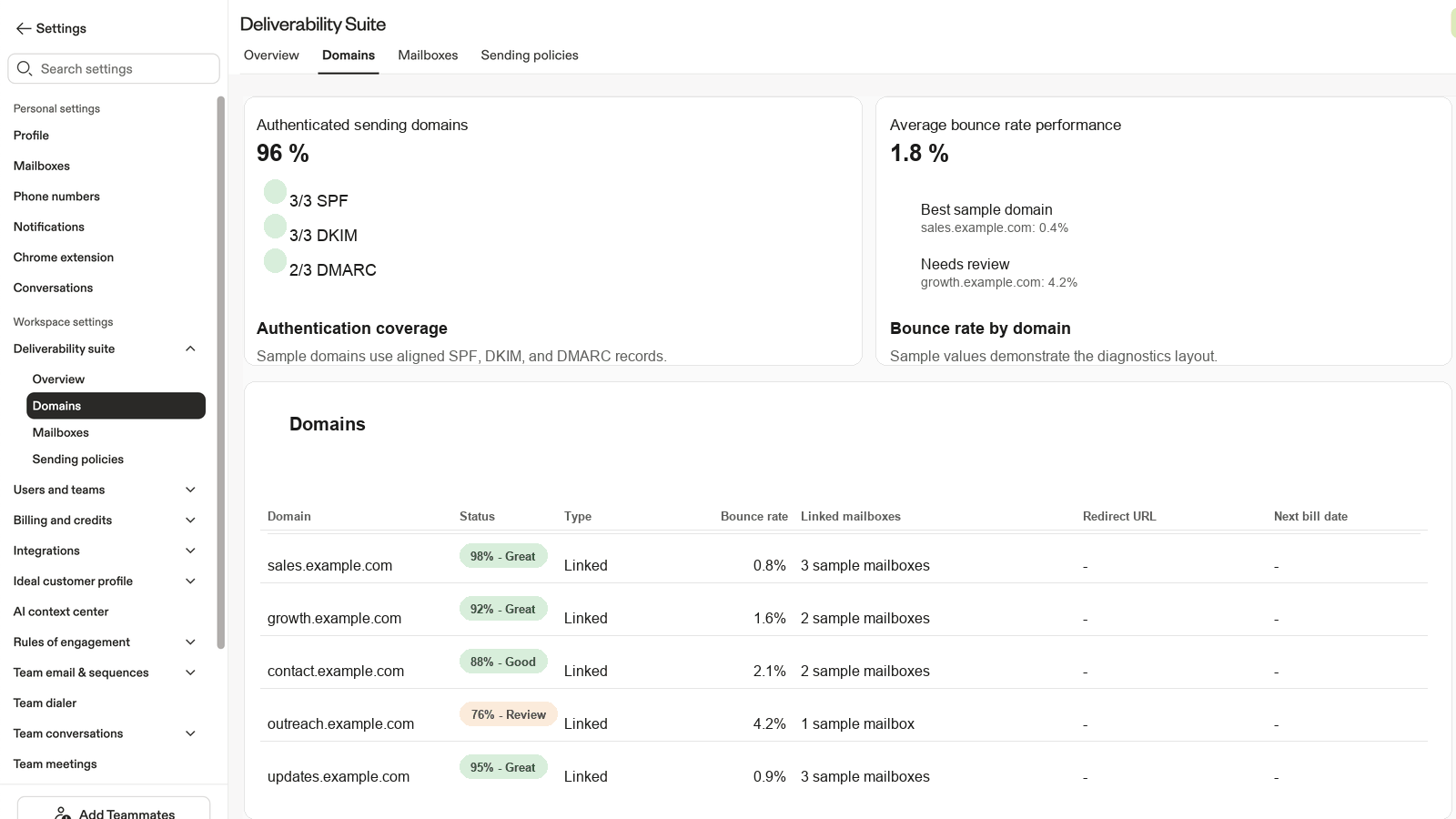Click the green DMARC status indicator

point(275,260)
